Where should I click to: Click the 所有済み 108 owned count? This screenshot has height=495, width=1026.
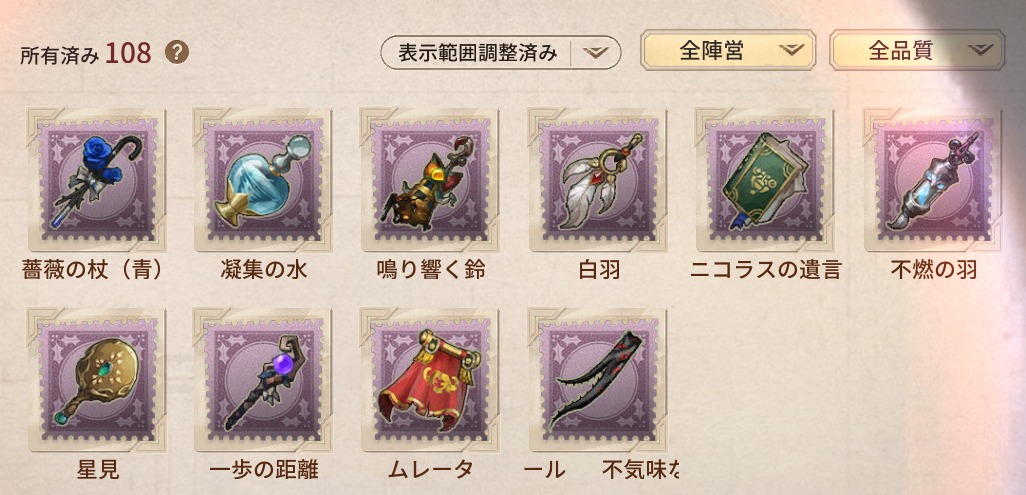tap(86, 54)
